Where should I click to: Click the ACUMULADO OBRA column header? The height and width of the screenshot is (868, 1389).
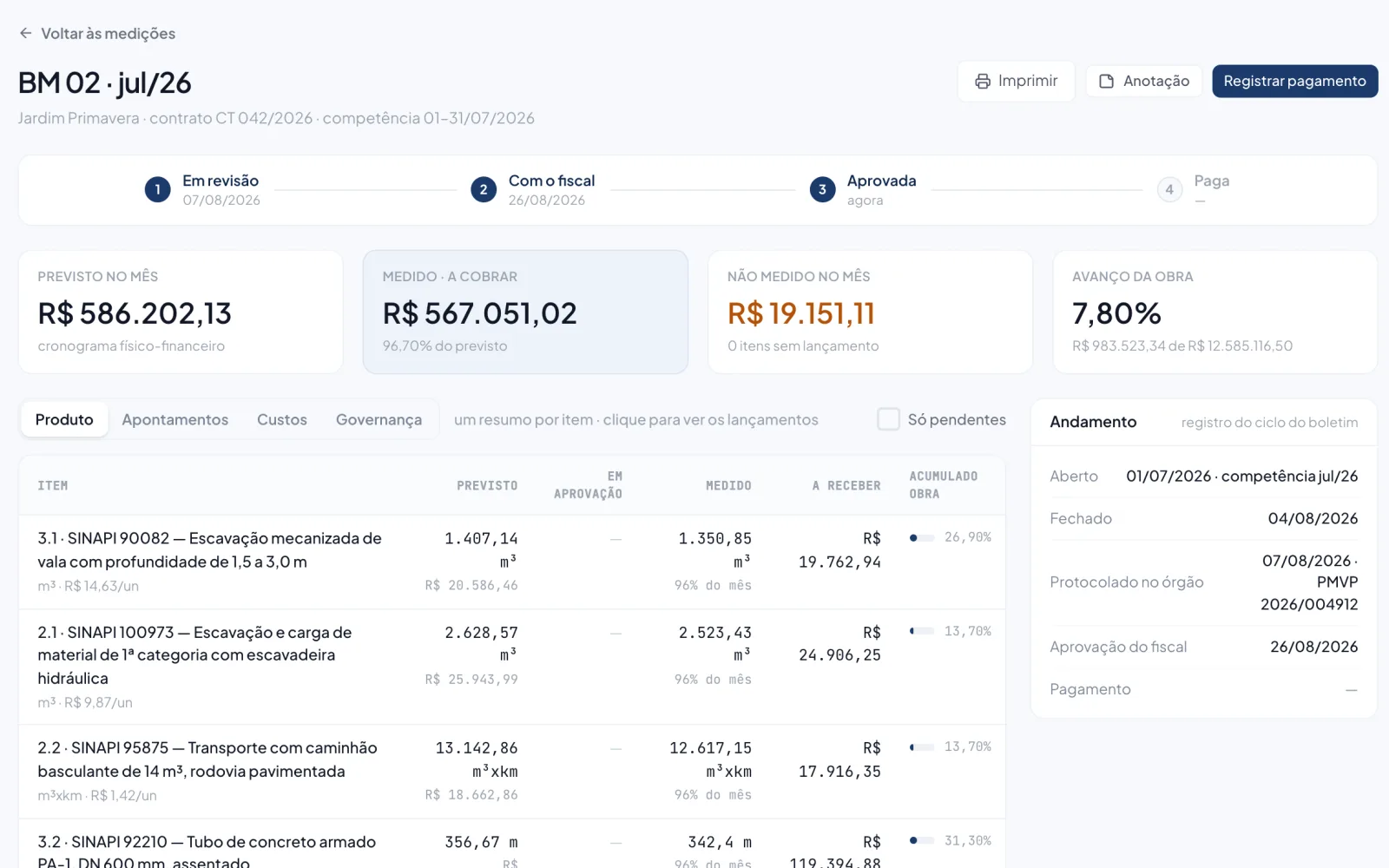tap(944, 485)
